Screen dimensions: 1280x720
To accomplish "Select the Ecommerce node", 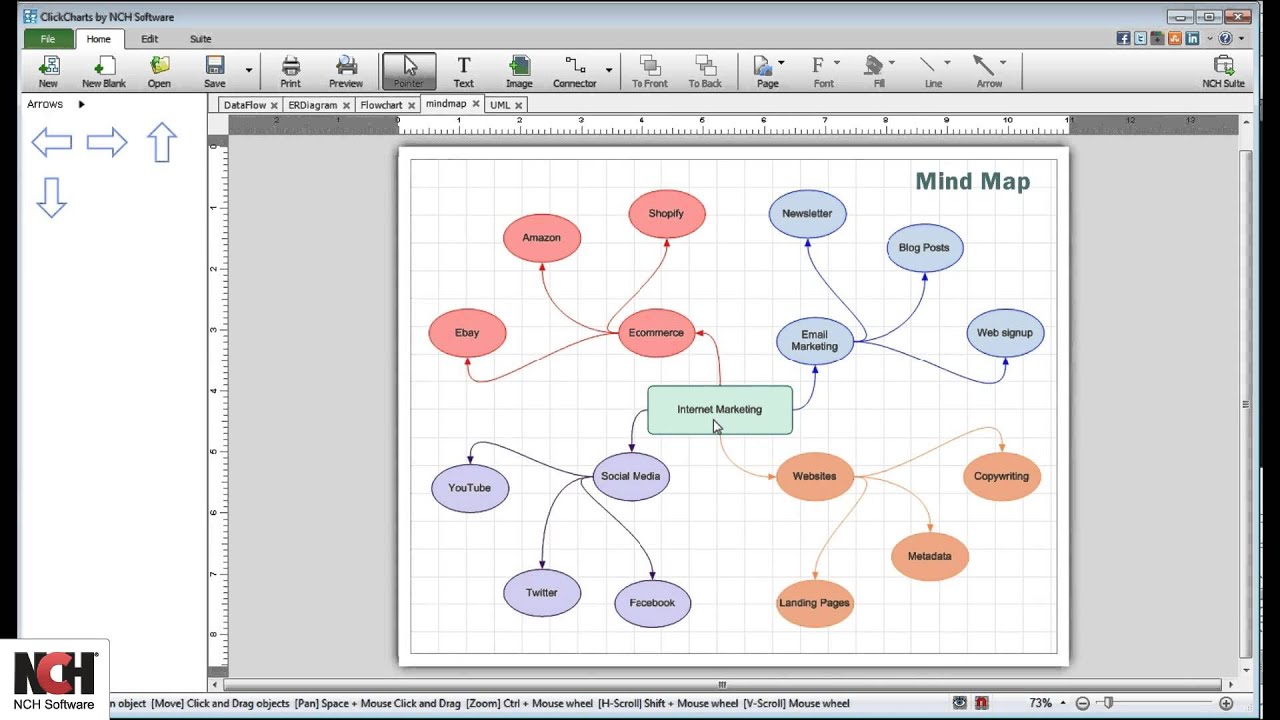I will pyautogui.click(x=656, y=333).
